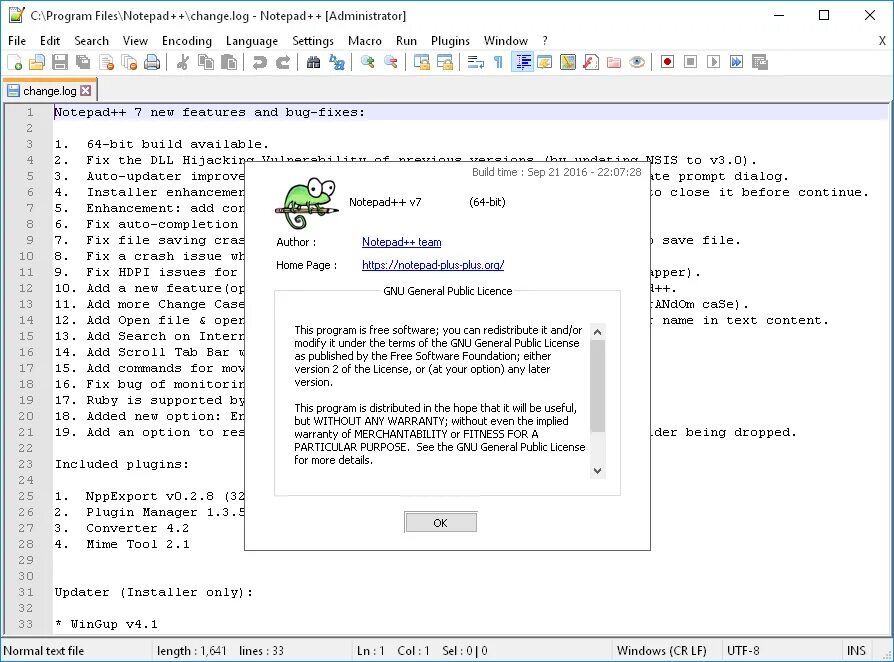894x662 pixels.
Task: Click the macro Playback icon
Action: [x=713, y=62]
